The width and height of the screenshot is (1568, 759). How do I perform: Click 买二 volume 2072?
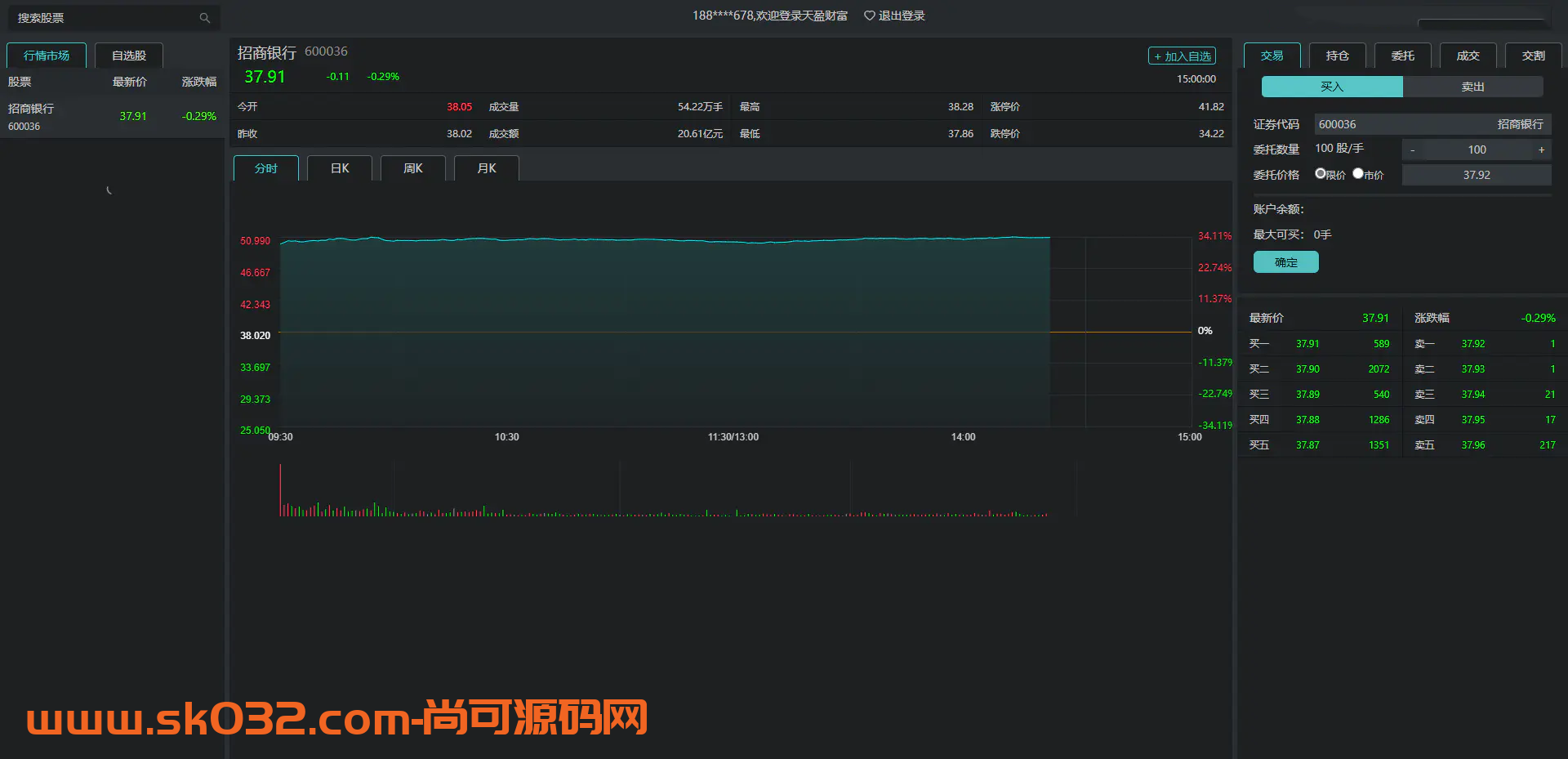[1379, 369]
